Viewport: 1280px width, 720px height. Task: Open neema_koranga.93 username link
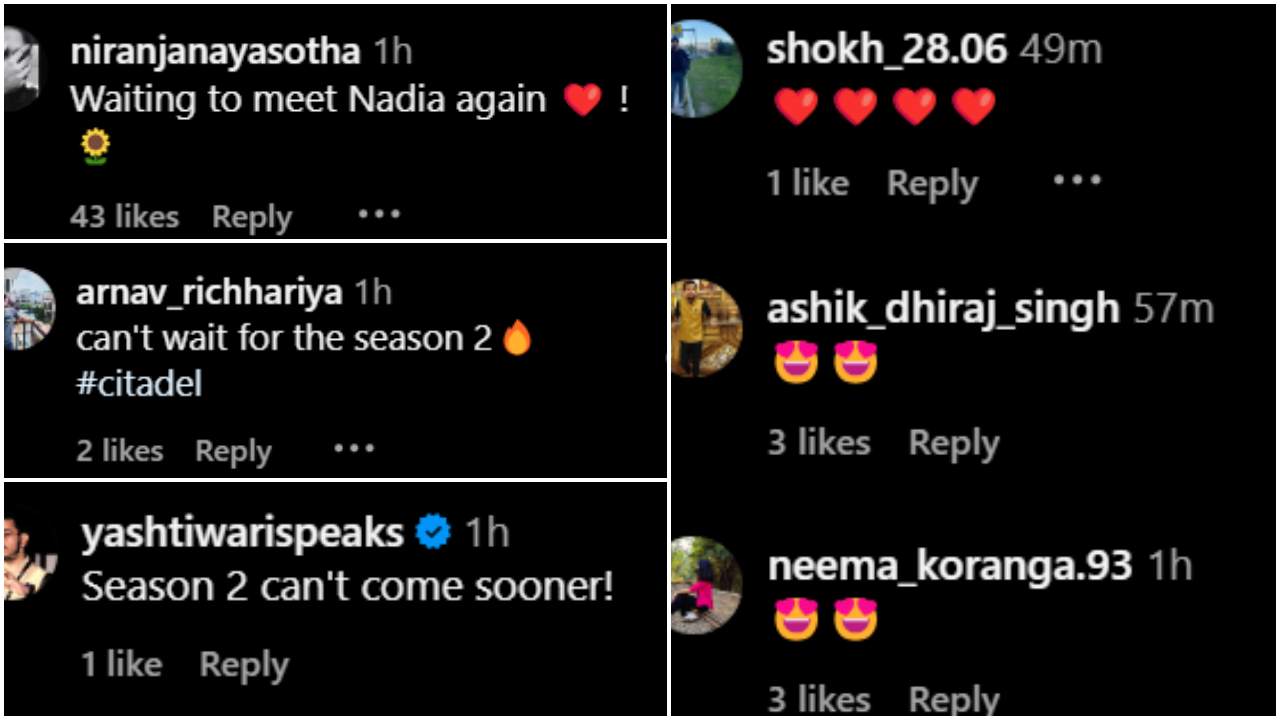(x=950, y=567)
